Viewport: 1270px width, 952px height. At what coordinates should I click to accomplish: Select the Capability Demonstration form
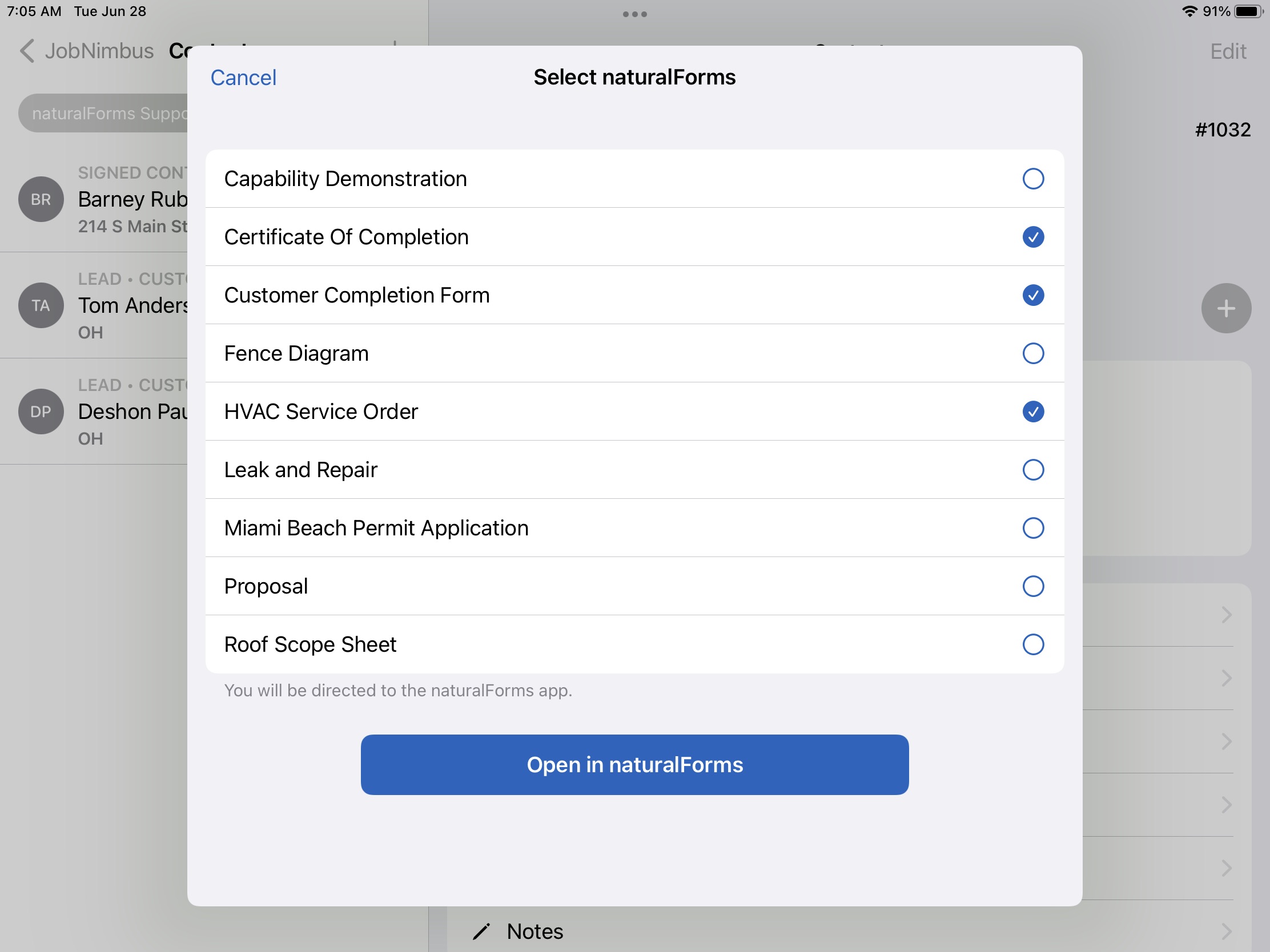point(1033,179)
